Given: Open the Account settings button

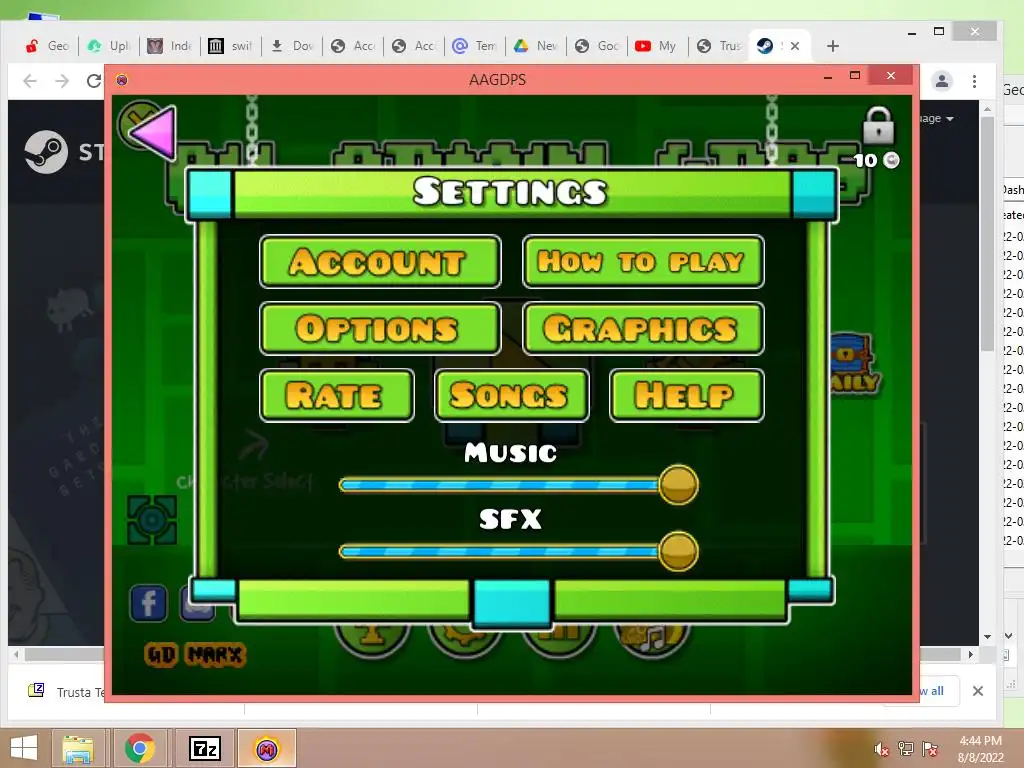Looking at the screenshot, I should tap(380, 262).
